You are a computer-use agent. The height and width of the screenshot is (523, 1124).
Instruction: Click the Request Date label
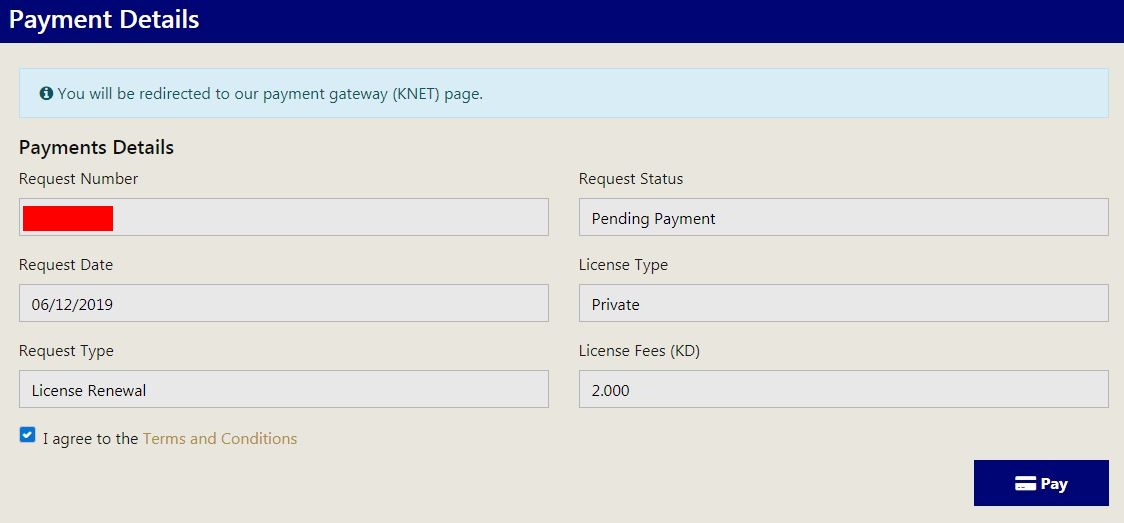tap(66, 264)
